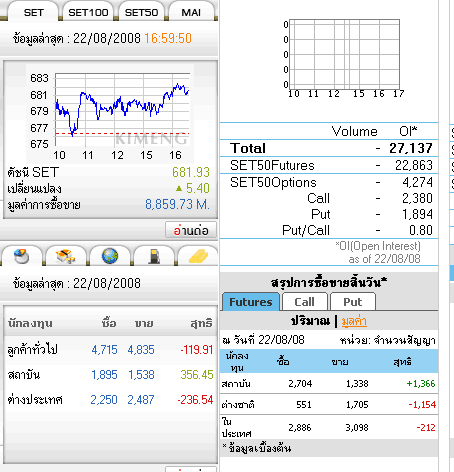454x472 pixels.
Task: Switch to the Put summary tab
Action: pyautogui.click(x=353, y=302)
